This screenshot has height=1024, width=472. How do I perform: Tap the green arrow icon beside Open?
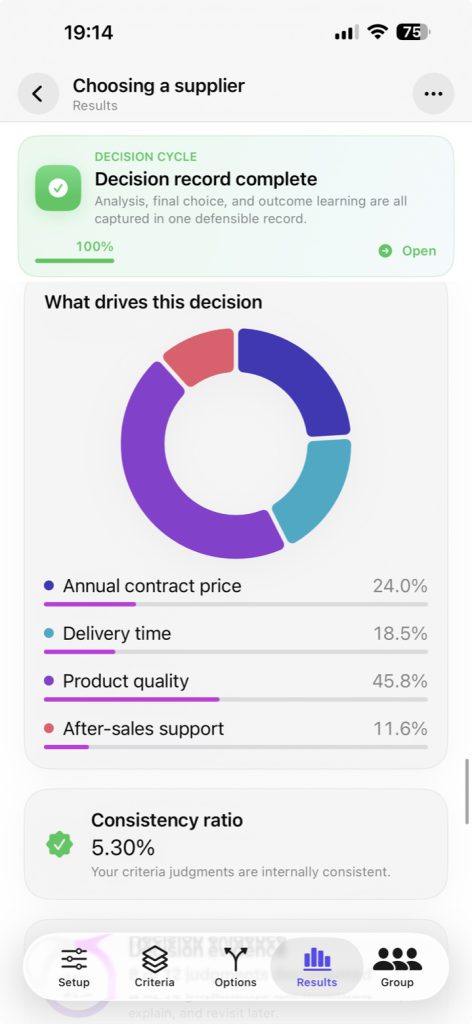386,251
